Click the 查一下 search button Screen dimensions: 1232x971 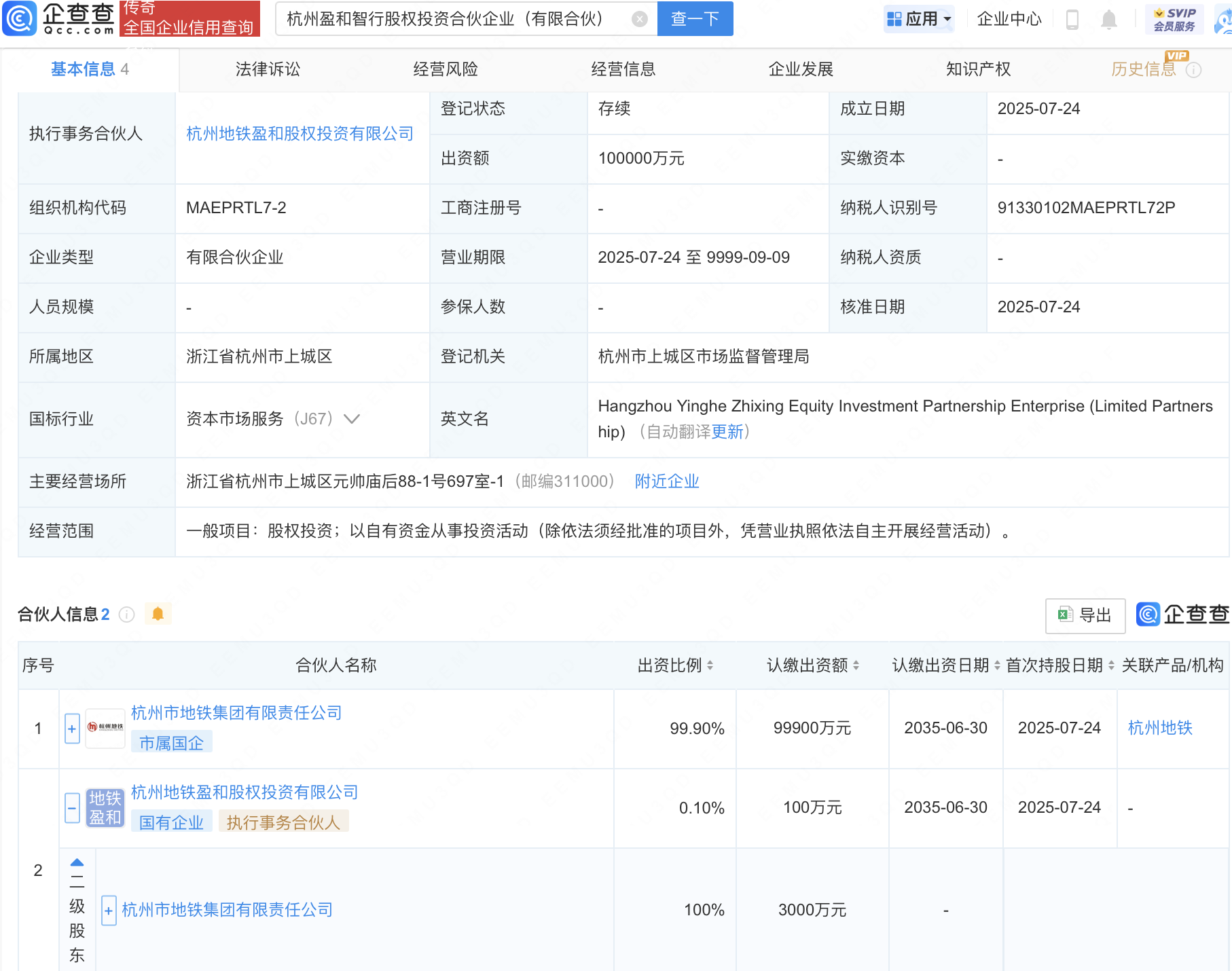click(x=695, y=19)
